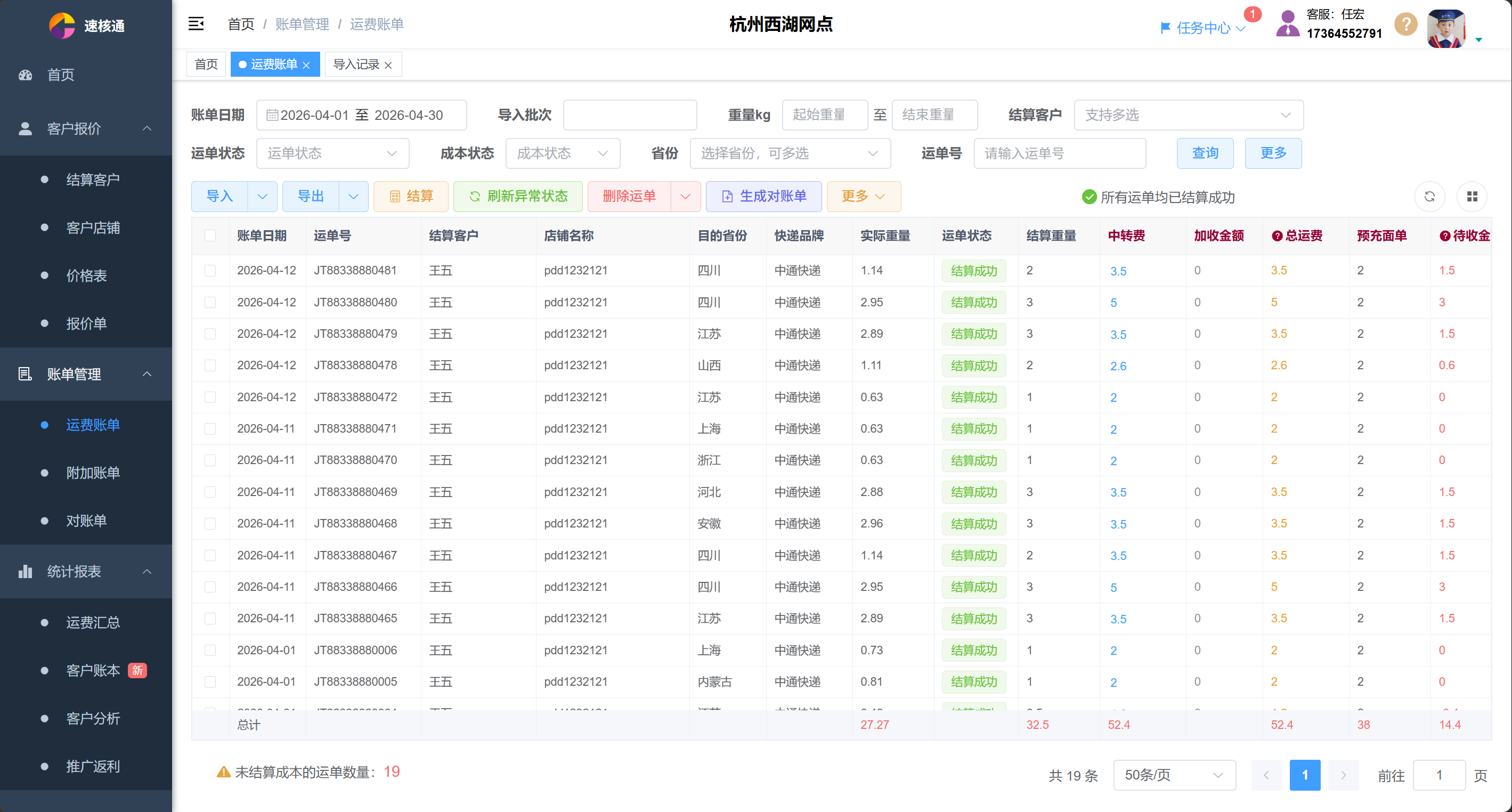1512x812 pixels.
Task: Click the 总运费 header help icon
Action: coord(1277,236)
